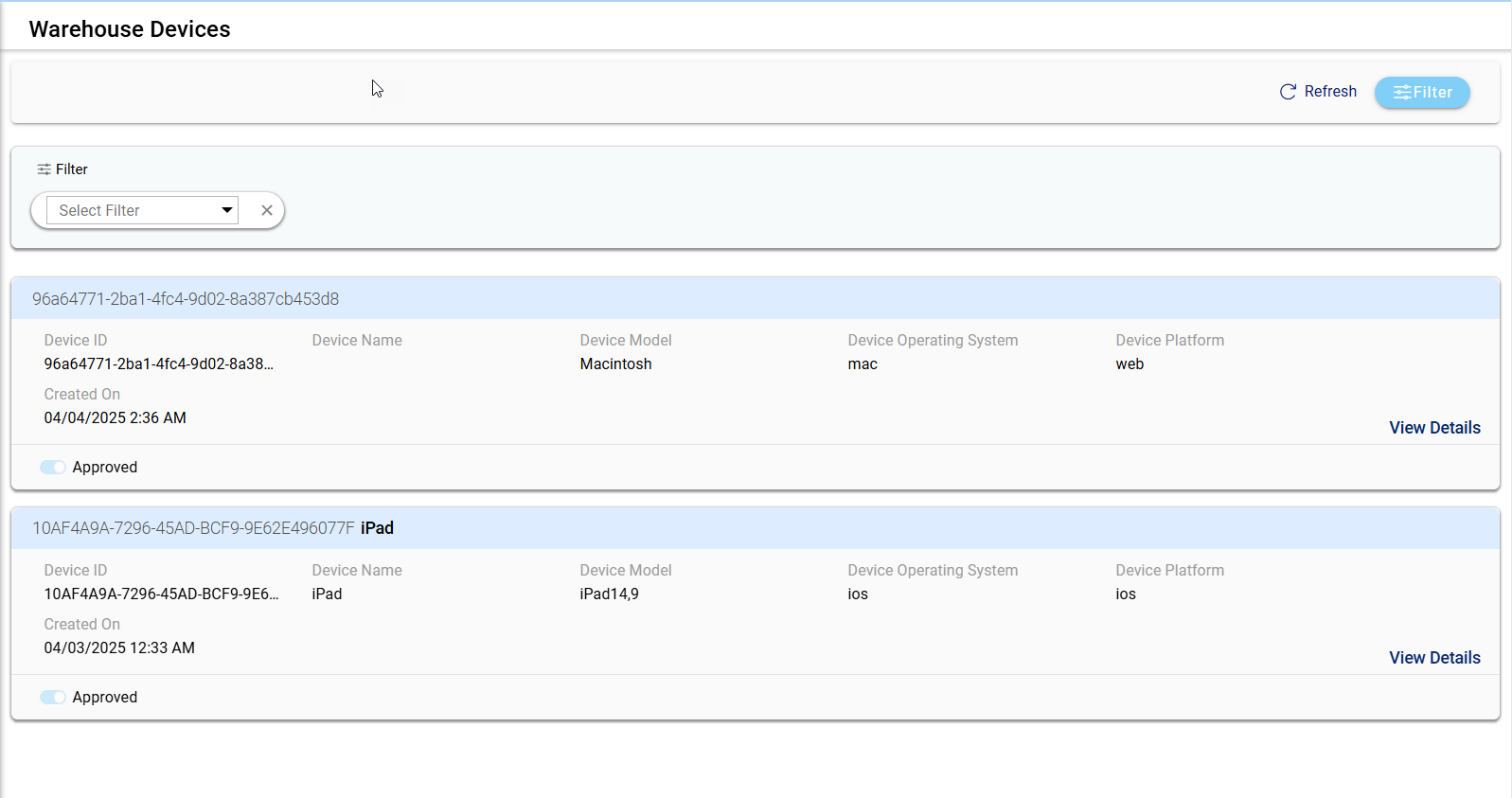
Task: Click the truncated Device ID 96a64771-2ba1 value
Action: (158, 364)
